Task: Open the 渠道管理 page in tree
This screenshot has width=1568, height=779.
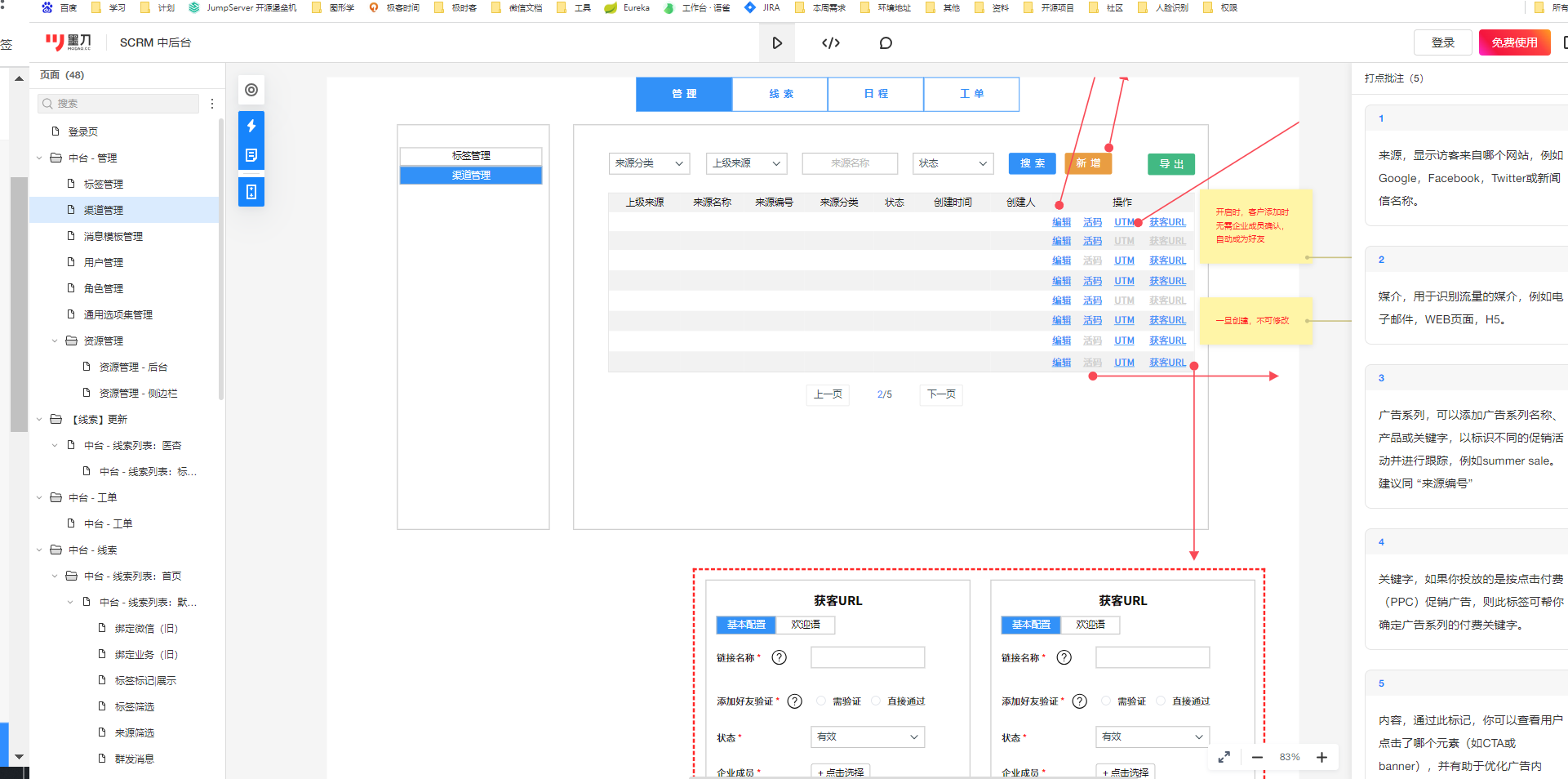Action: [125, 210]
